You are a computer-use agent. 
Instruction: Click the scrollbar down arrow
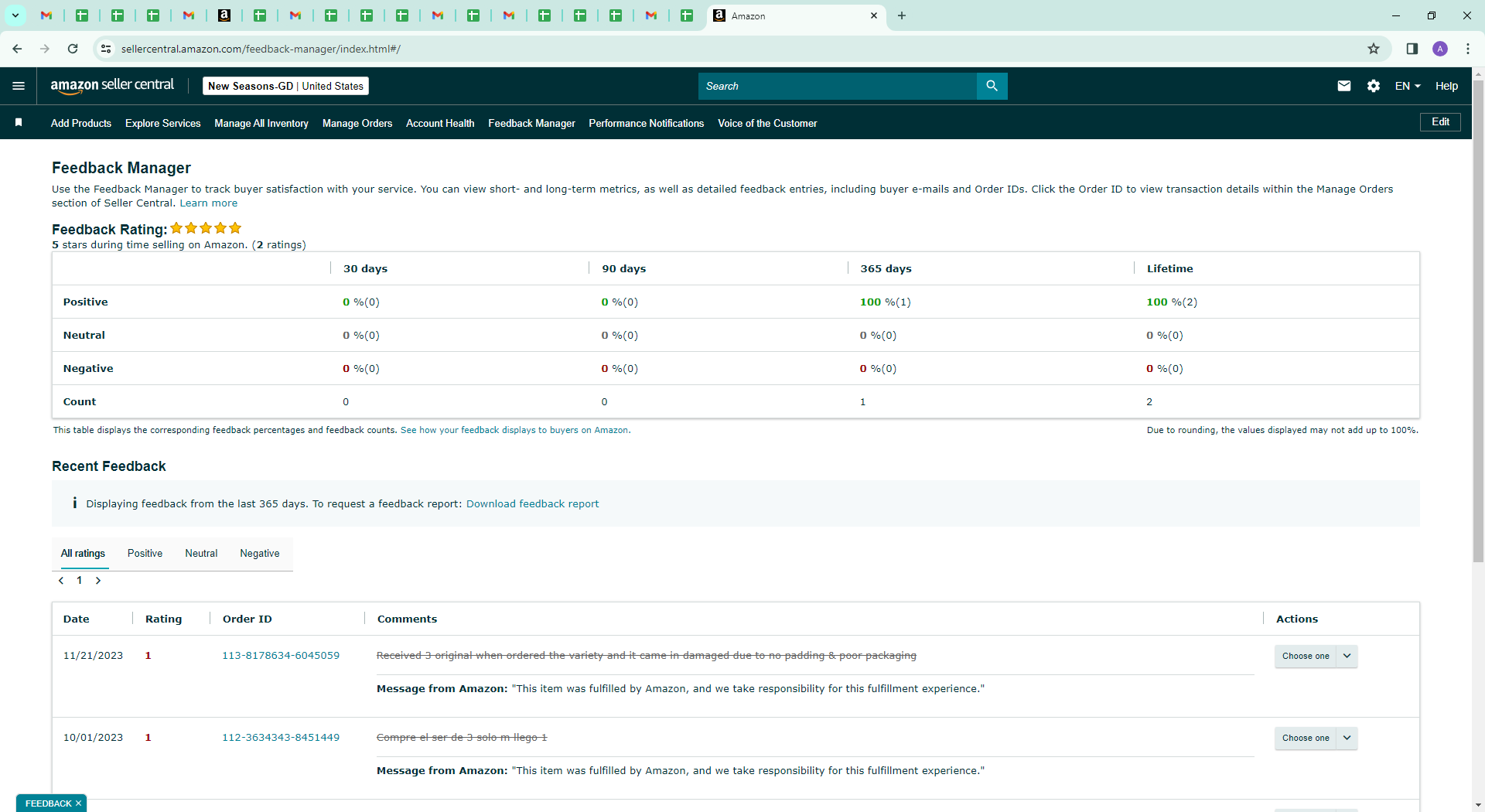(x=1478, y=805)
